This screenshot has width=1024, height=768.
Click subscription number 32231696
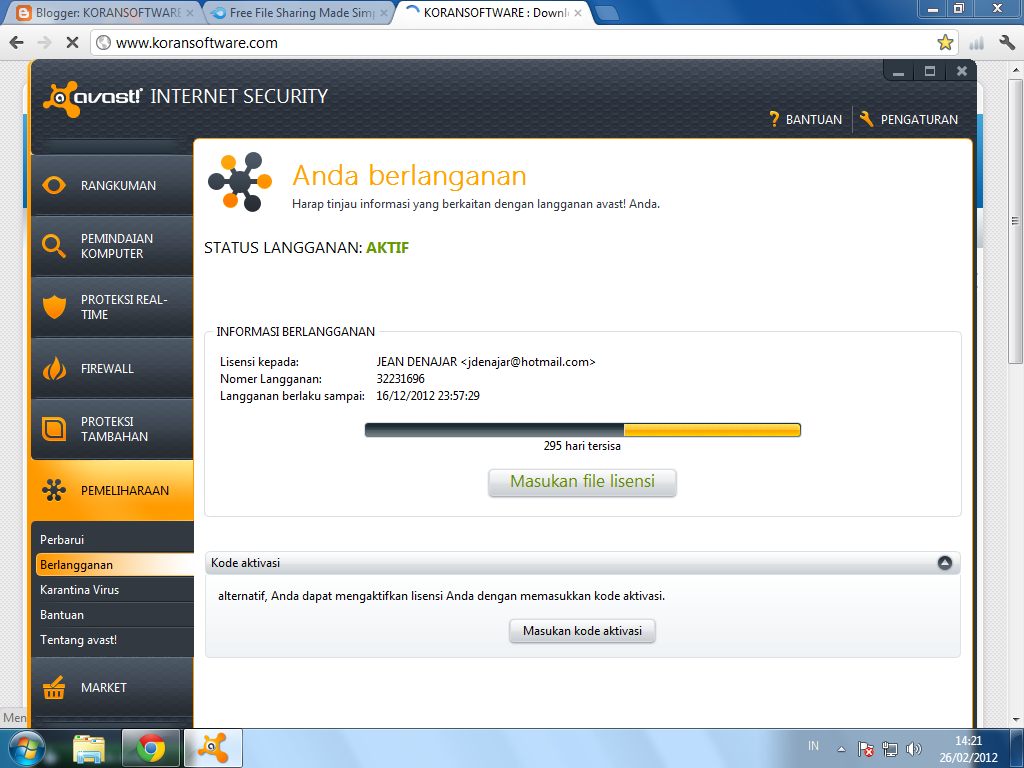click(x=400, y=379)
